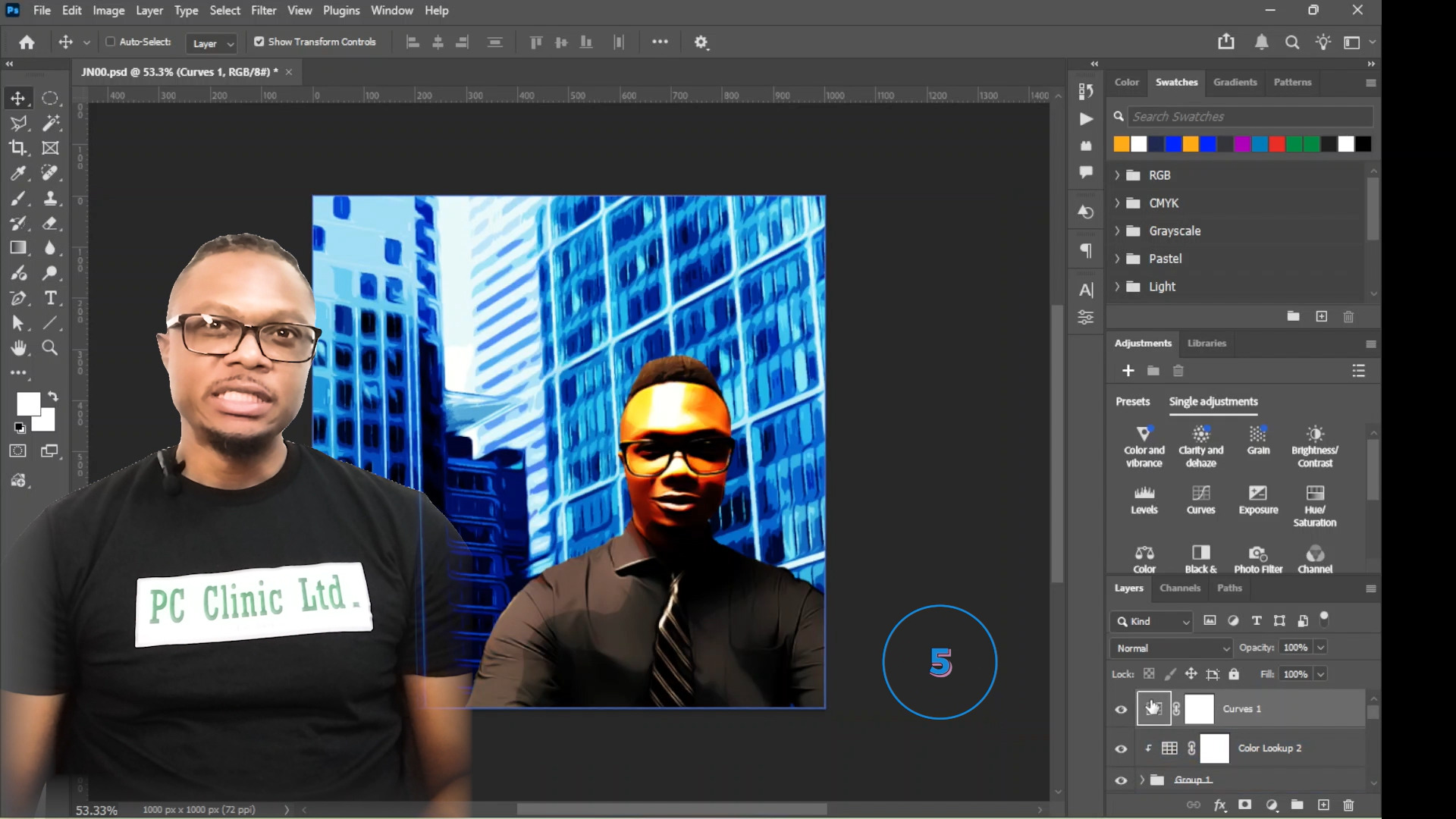Switch to the Presets adjustments view
Image resolution: width=1456 pixels, height=819 pixels.
[1132, 402]
